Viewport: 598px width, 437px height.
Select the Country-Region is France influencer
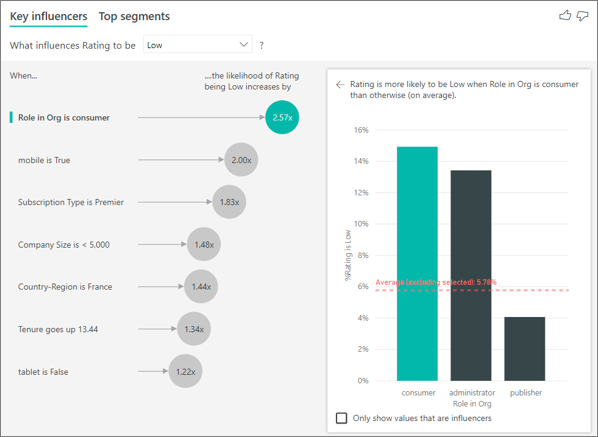(x=65, y=287)
